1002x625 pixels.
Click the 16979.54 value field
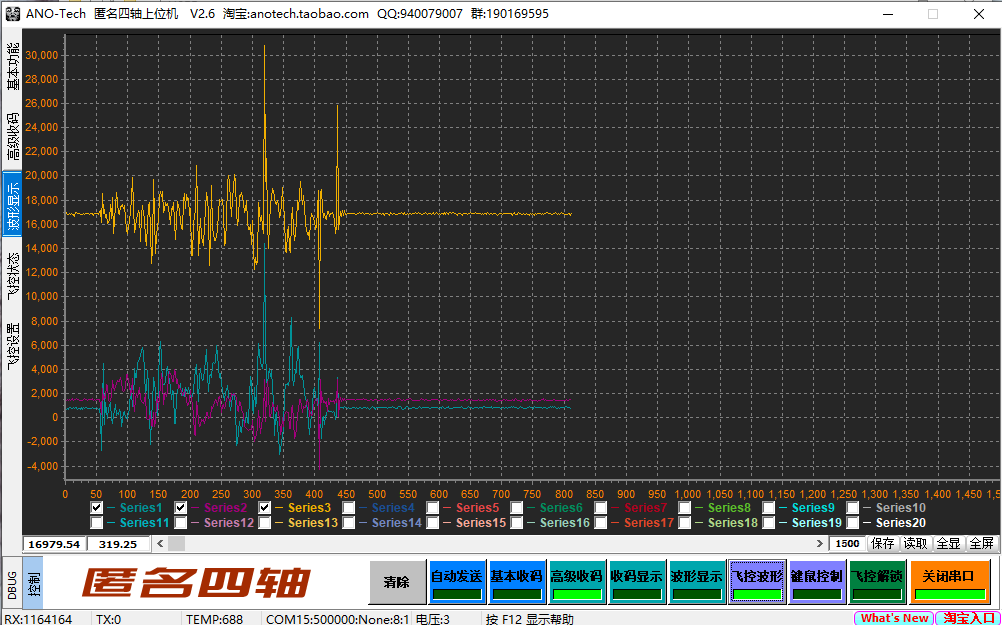pos(54,544)
